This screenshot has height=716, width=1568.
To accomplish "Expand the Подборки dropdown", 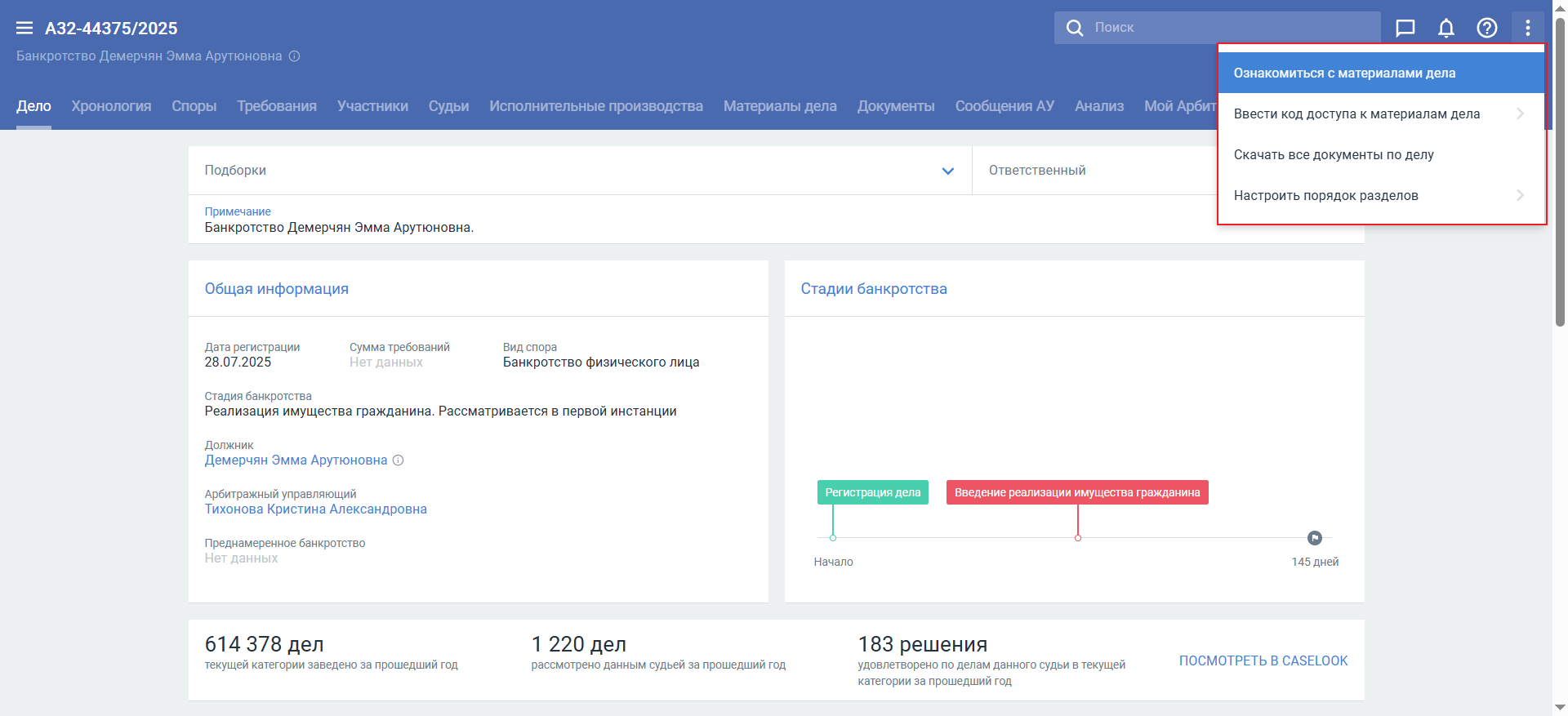I will tap(947, 171).
